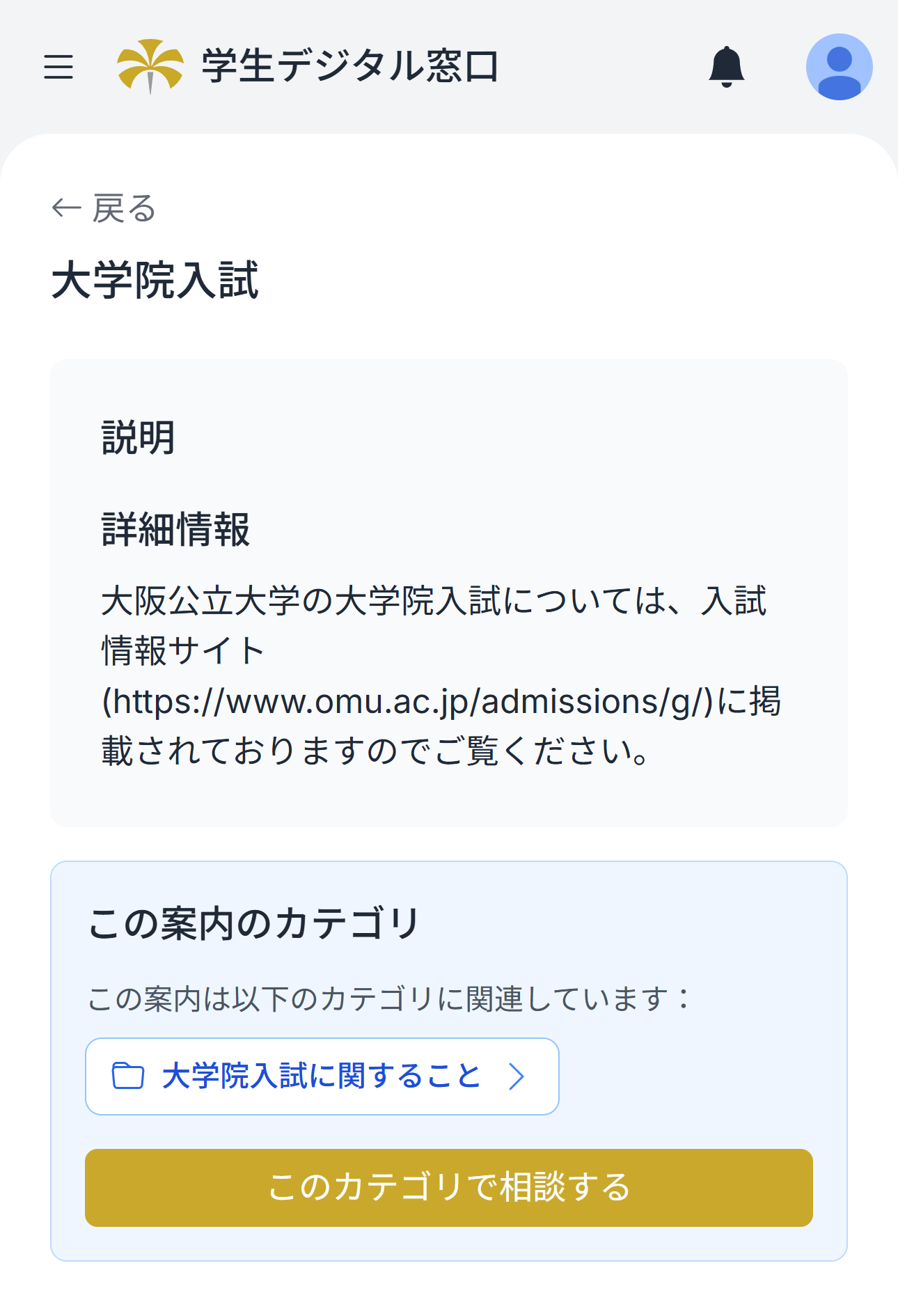Click the 詳細情報 subheading
Screen dimensions: 898x1316
click(x=175, y=529)
